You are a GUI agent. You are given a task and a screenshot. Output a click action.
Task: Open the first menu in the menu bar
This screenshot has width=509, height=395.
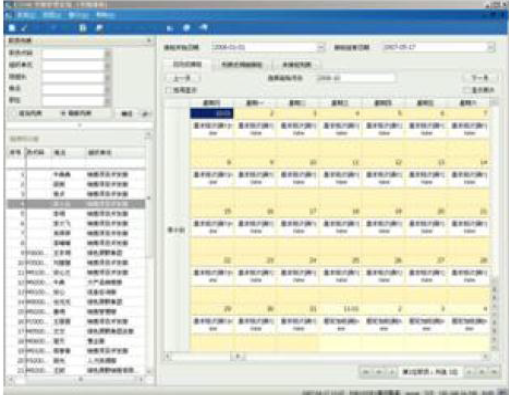26,15
